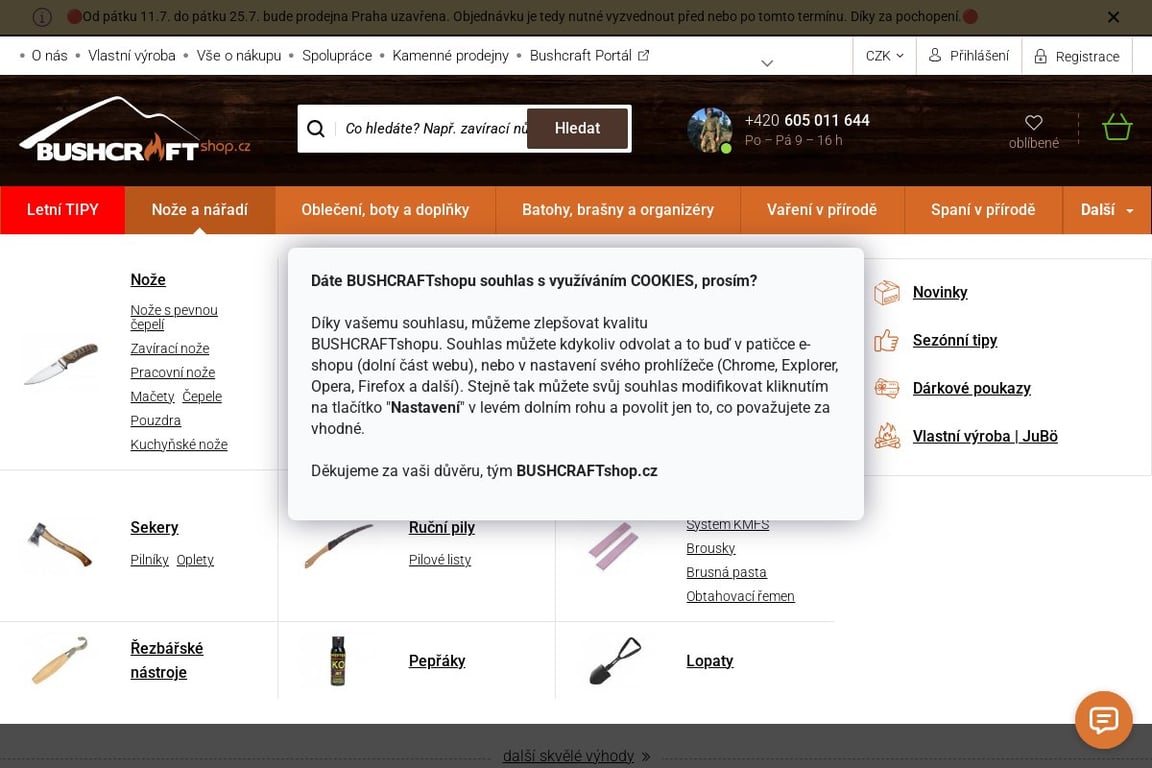Close the top announcement banner
The image size is (1152, 768).
(1113, 17)
